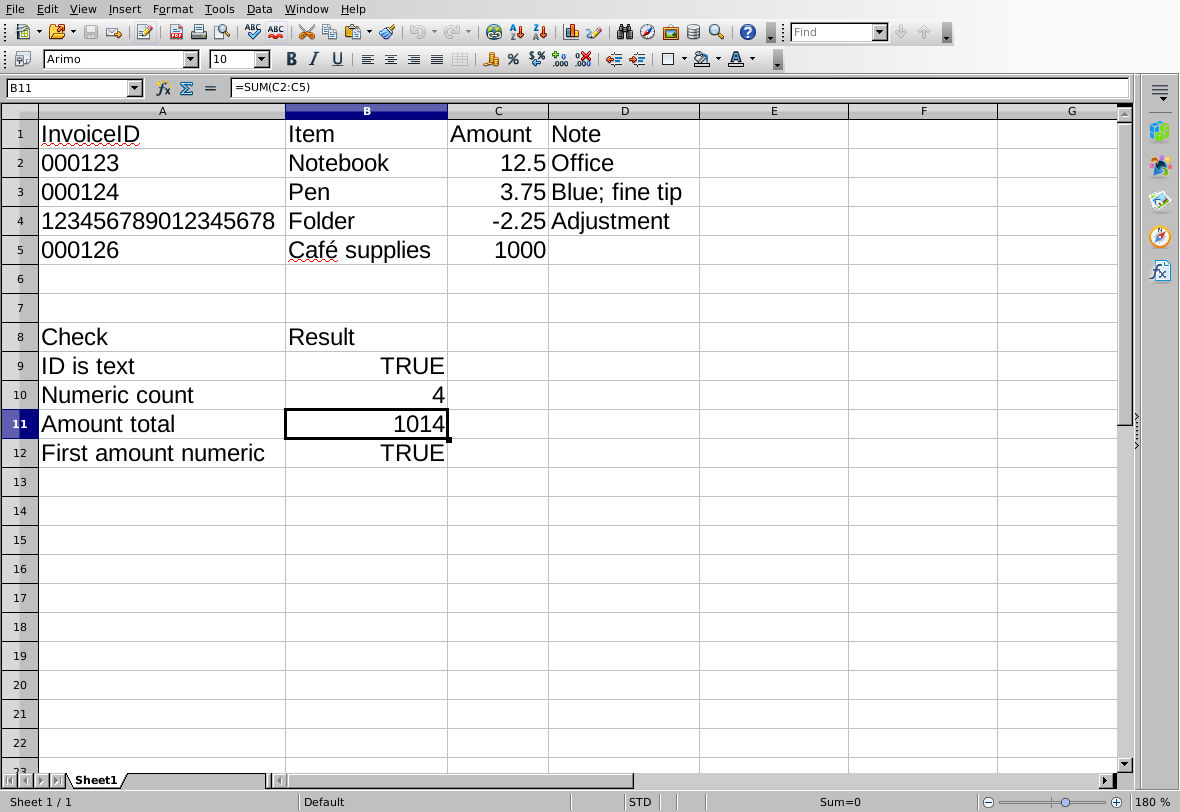Click Add Decimal Place icon
Screen dimensions: 1180x812
[560, 59]
